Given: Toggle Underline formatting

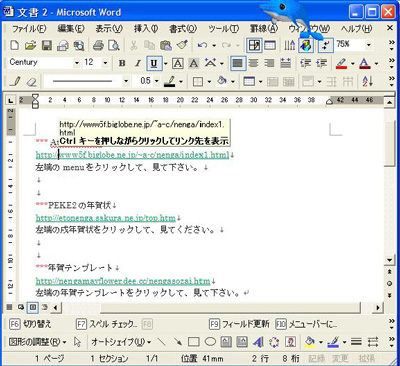Looking at the screenshot, I should 154,63.
